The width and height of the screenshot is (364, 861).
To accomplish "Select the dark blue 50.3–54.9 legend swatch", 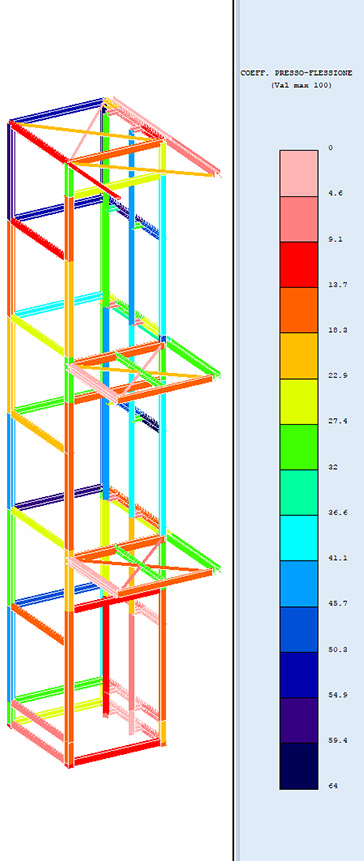I will point(299,675).
